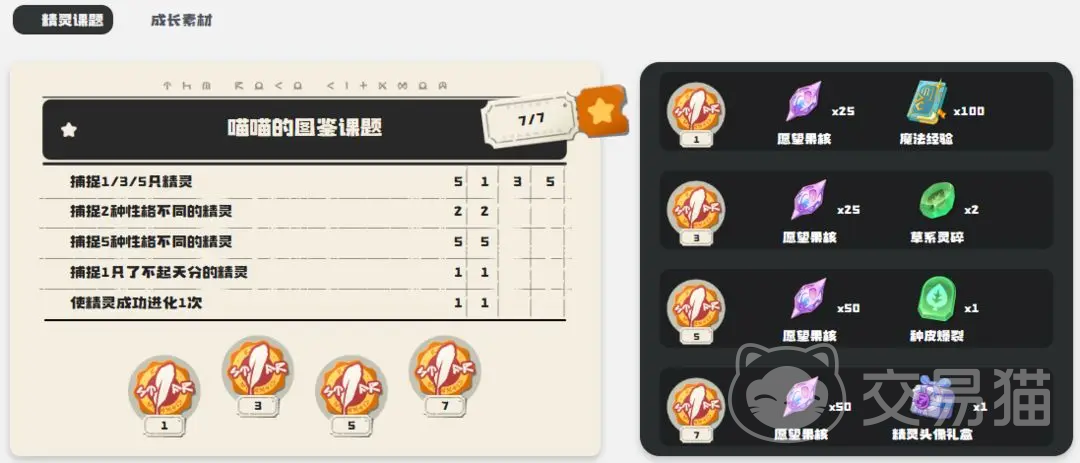The image size is (1080, 463).
Task: Click the 魔法经验 book reward icon
Action: coord(927,101)
